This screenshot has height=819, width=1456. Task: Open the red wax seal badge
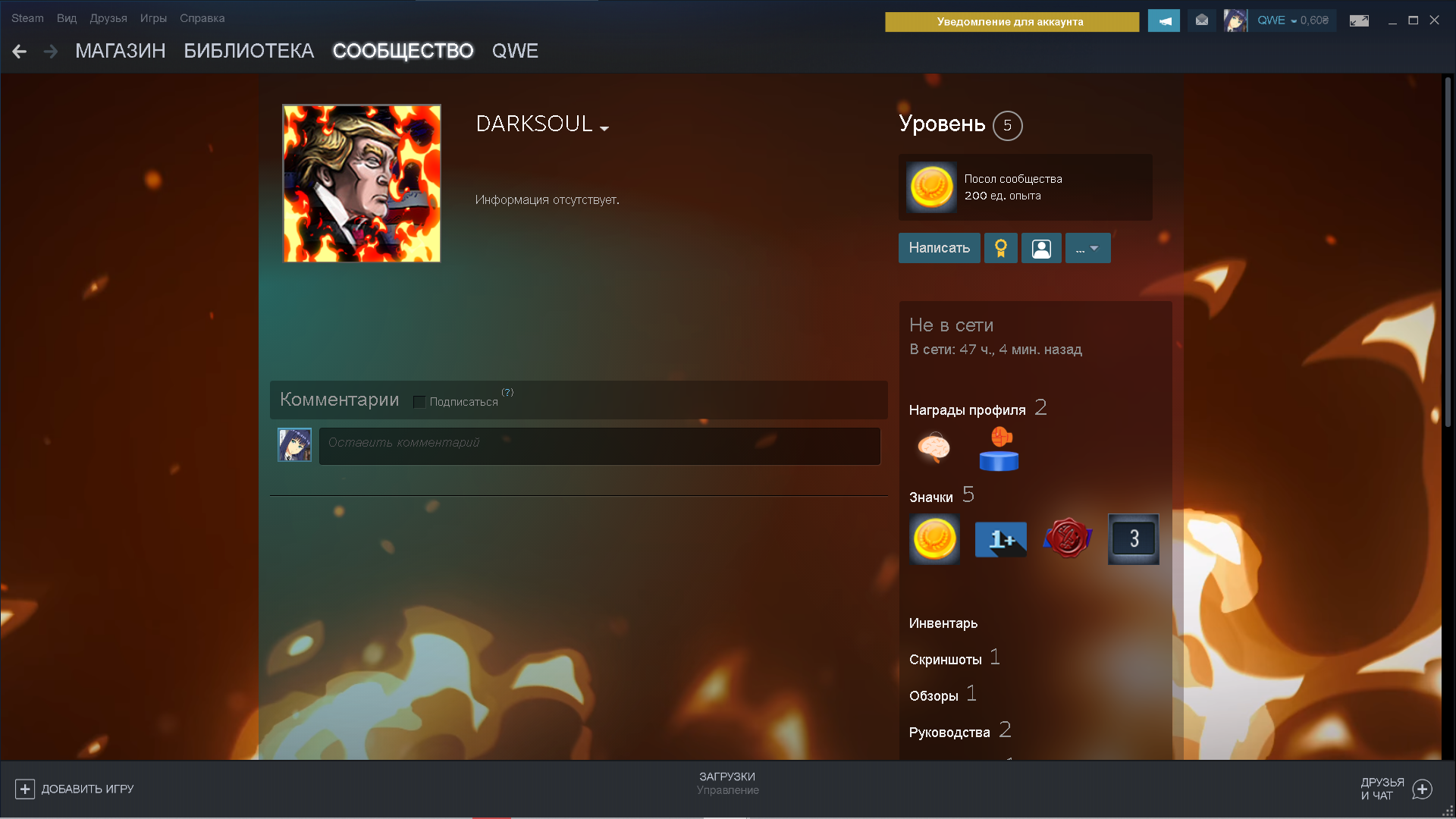1068,538
